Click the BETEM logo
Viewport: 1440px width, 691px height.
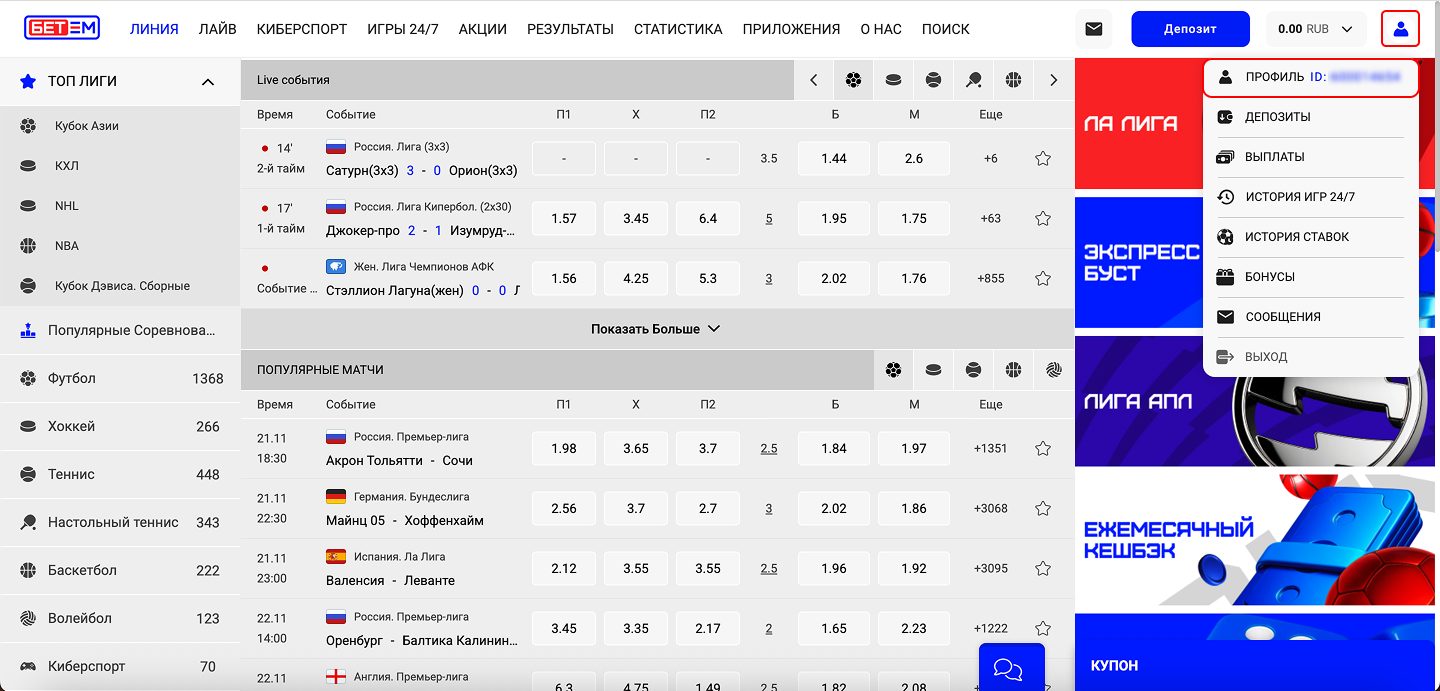pyautogui.click(x=62, y=28)
